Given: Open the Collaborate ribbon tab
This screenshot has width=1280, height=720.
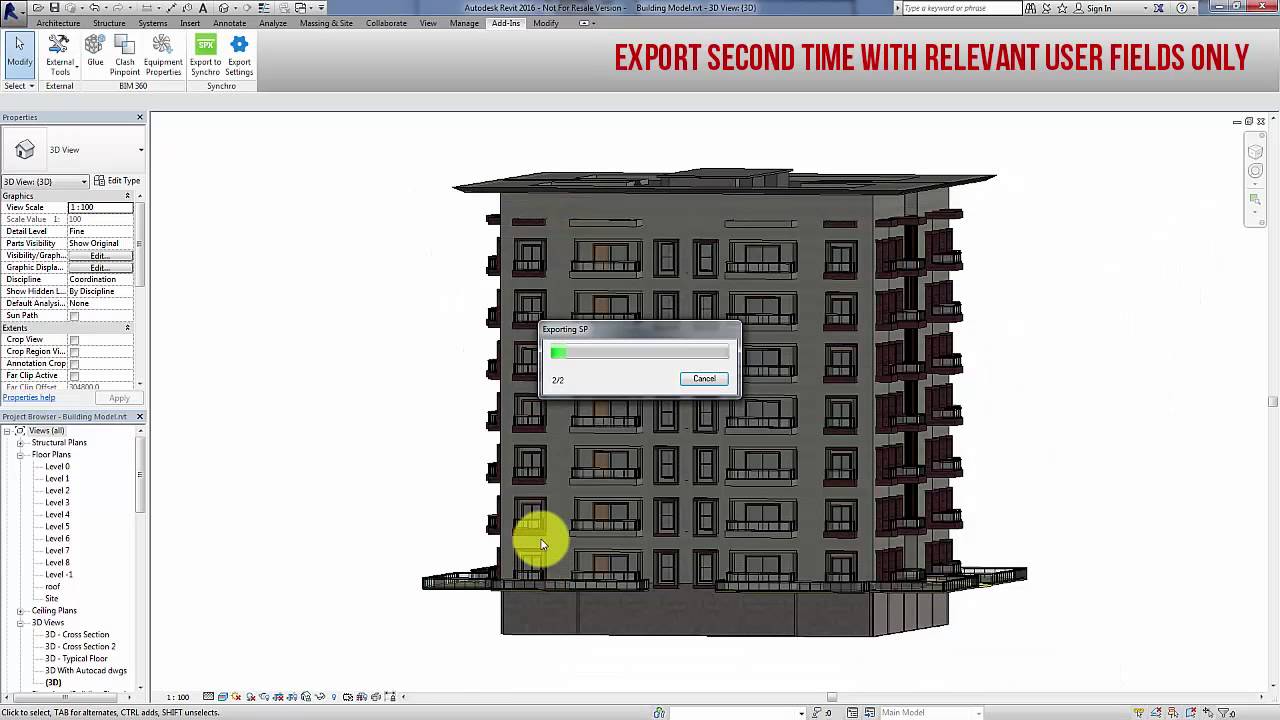Looking at the screenshot, I should [386, 23].
